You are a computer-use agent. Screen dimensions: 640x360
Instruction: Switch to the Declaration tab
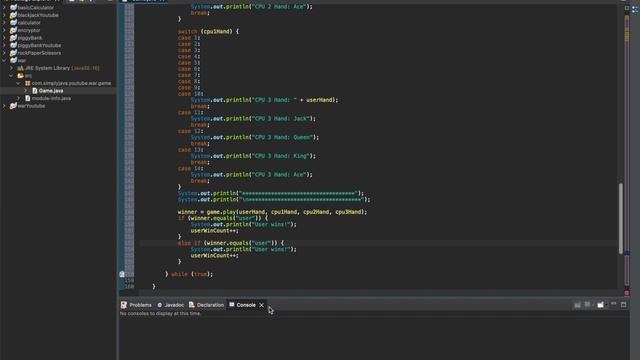pos(210,305)
